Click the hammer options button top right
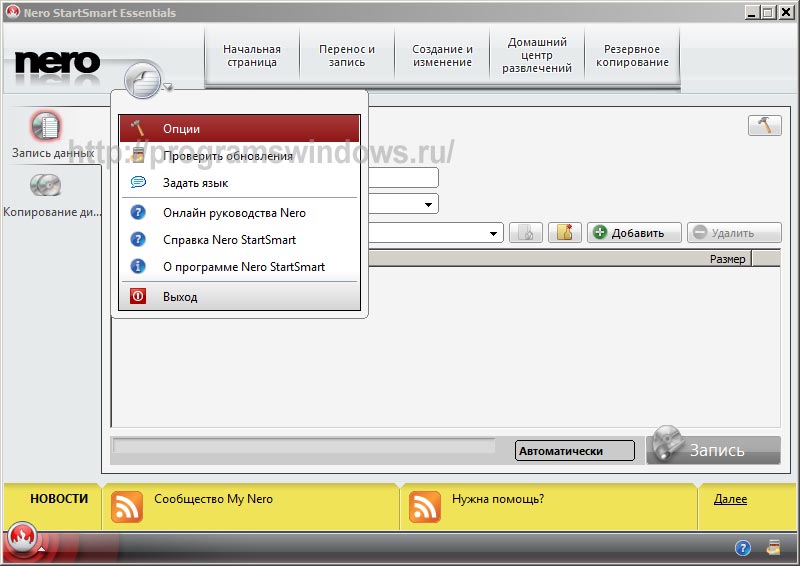This screenshot has width=800, height=566. coord(764,125)
